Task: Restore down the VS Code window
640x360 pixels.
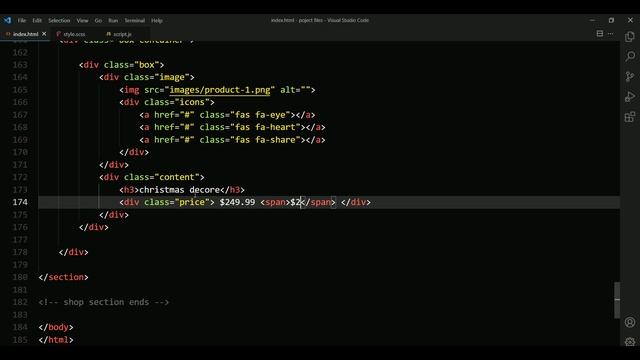Action: [x=611, y=20]
